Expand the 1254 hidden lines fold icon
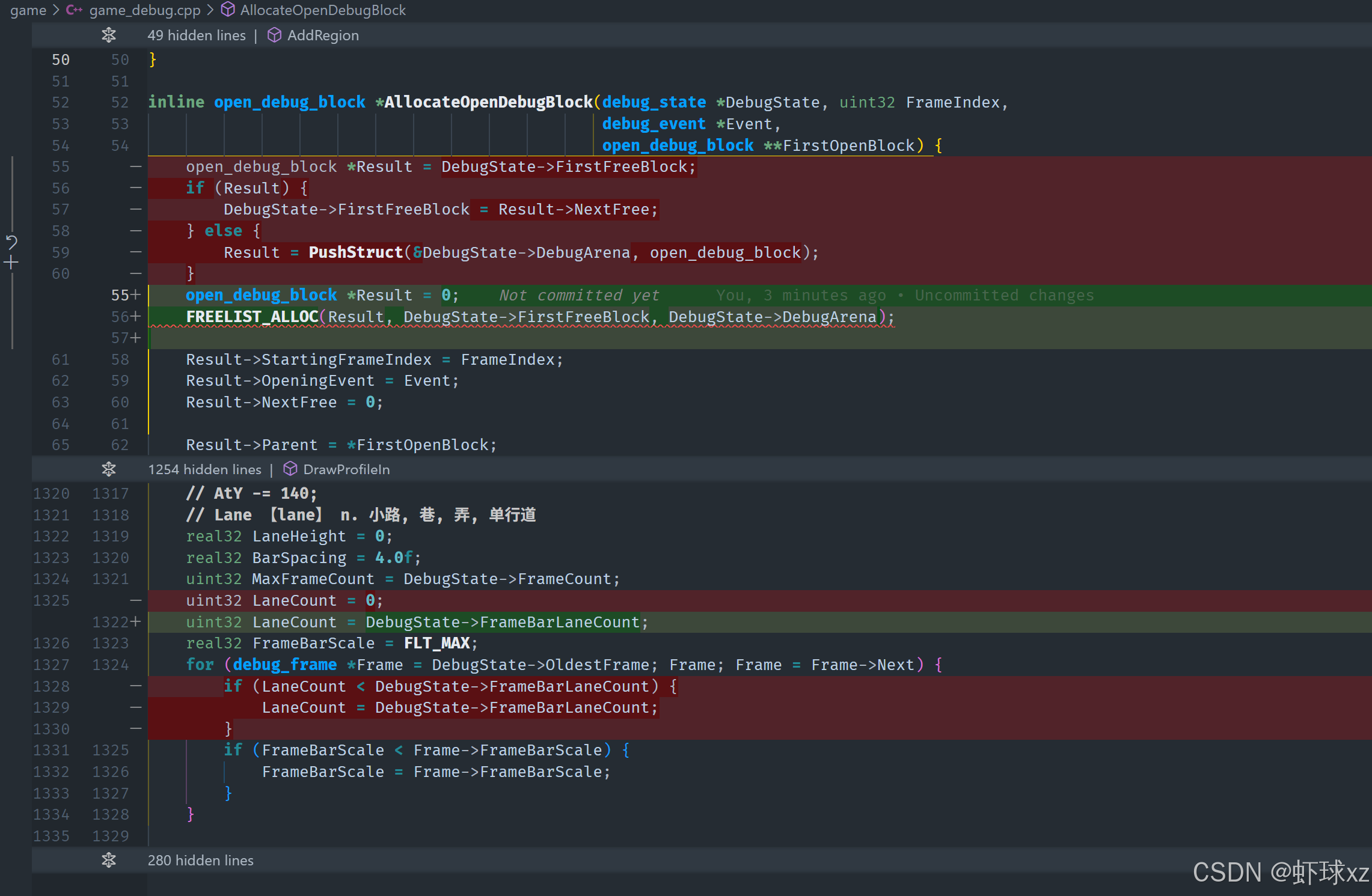Image resolution: width=1372 pixels, height=896 pixels. tap(109, 469)
